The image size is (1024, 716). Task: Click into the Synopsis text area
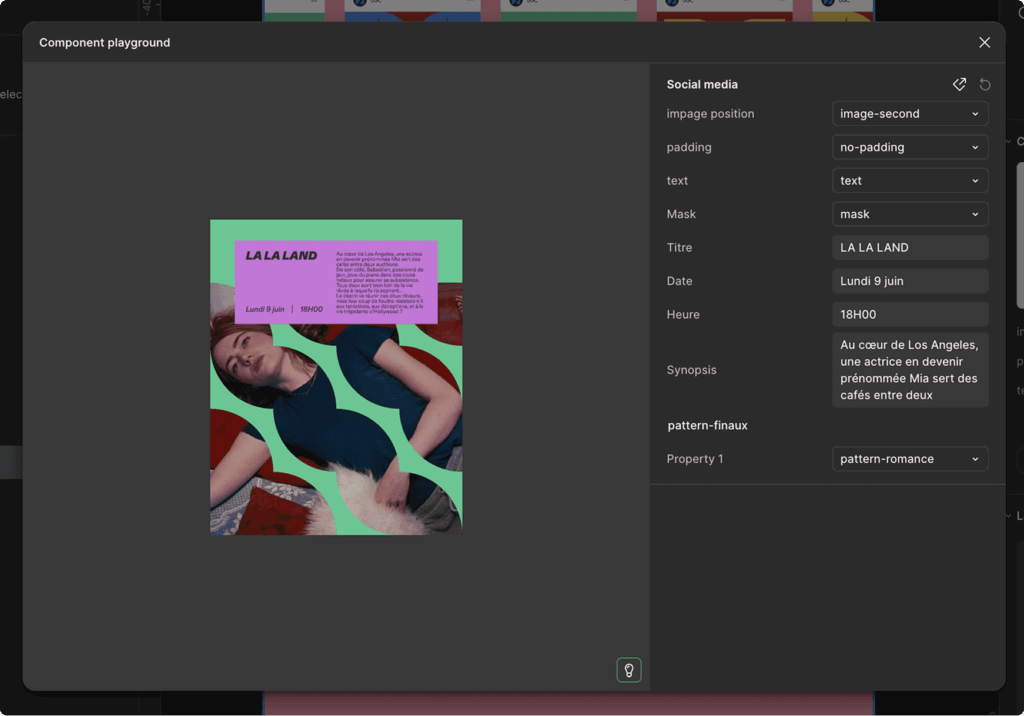(x=910, y=370)
